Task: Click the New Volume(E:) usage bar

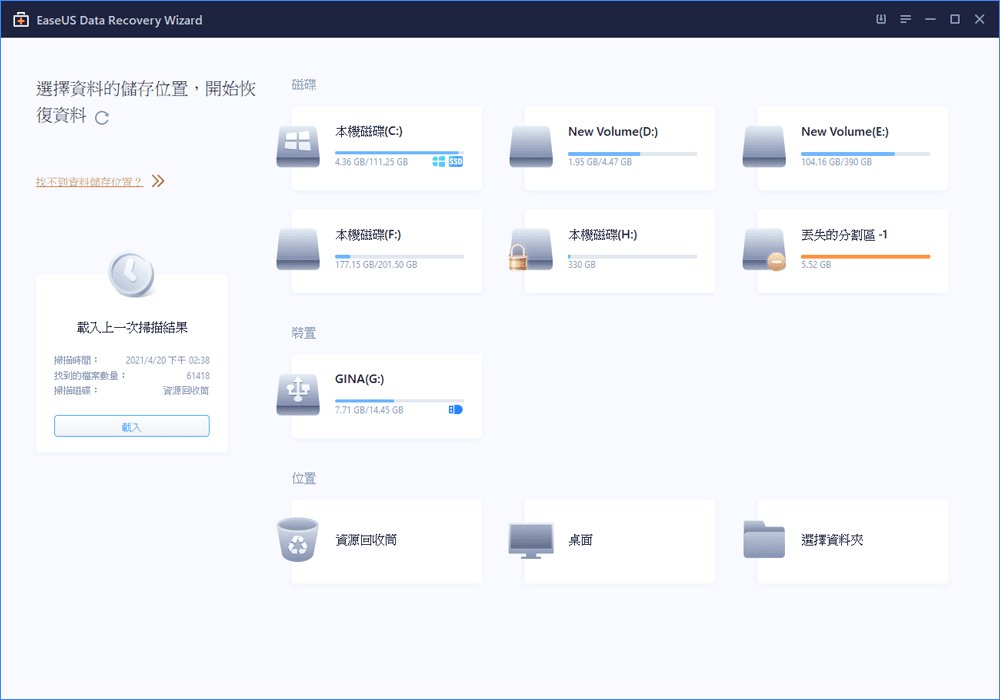Action: (865, 154)
